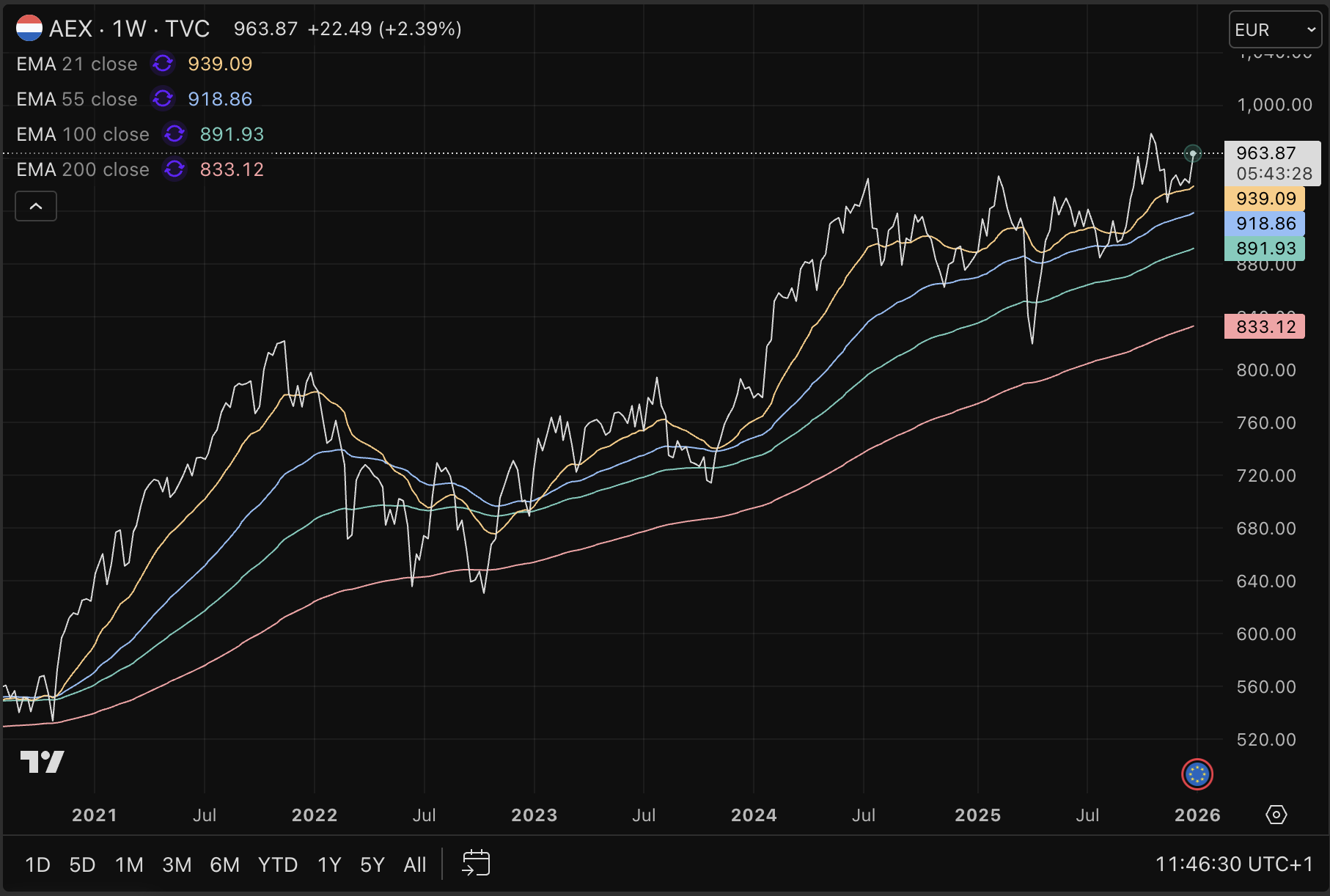This screenshot has width=1330, height=896.
Task: Click the EMA 200 refresh icon
Action: [x=174, y=169]
